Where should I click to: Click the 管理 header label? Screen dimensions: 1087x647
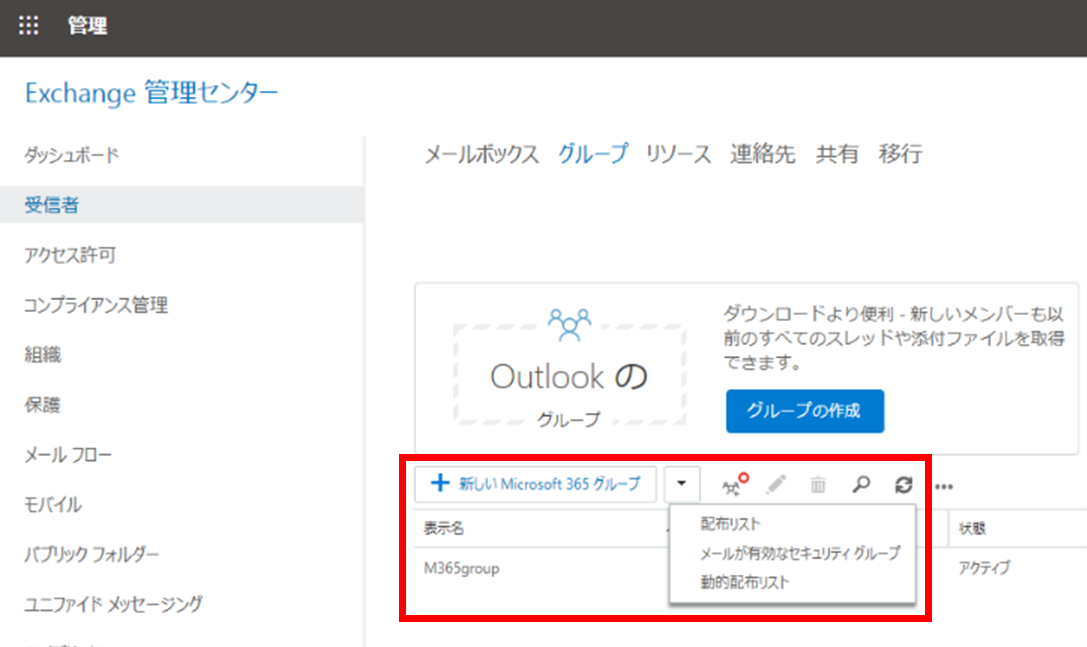point(87,26)
